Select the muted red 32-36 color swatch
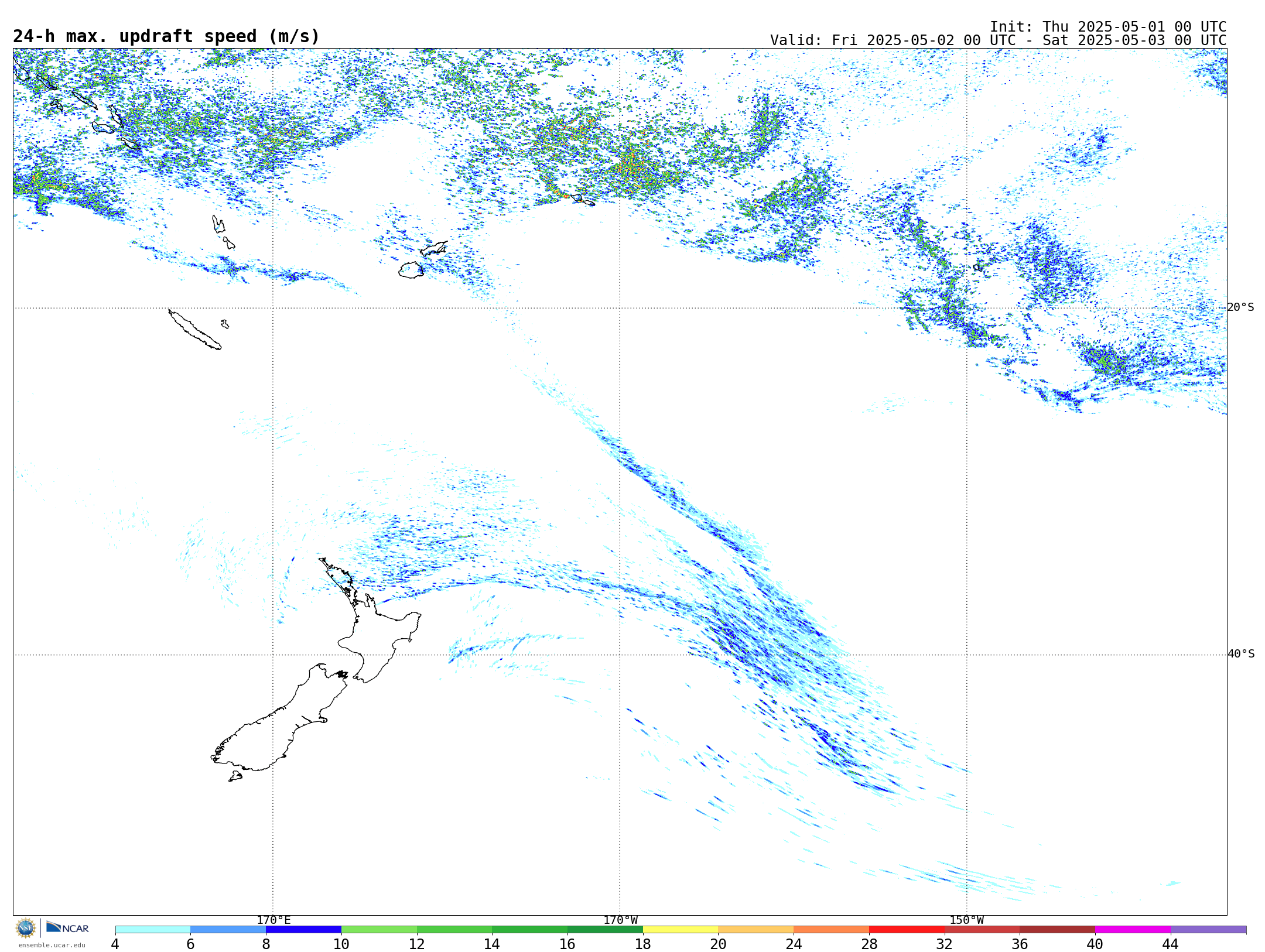 click(x=982, y=930)
